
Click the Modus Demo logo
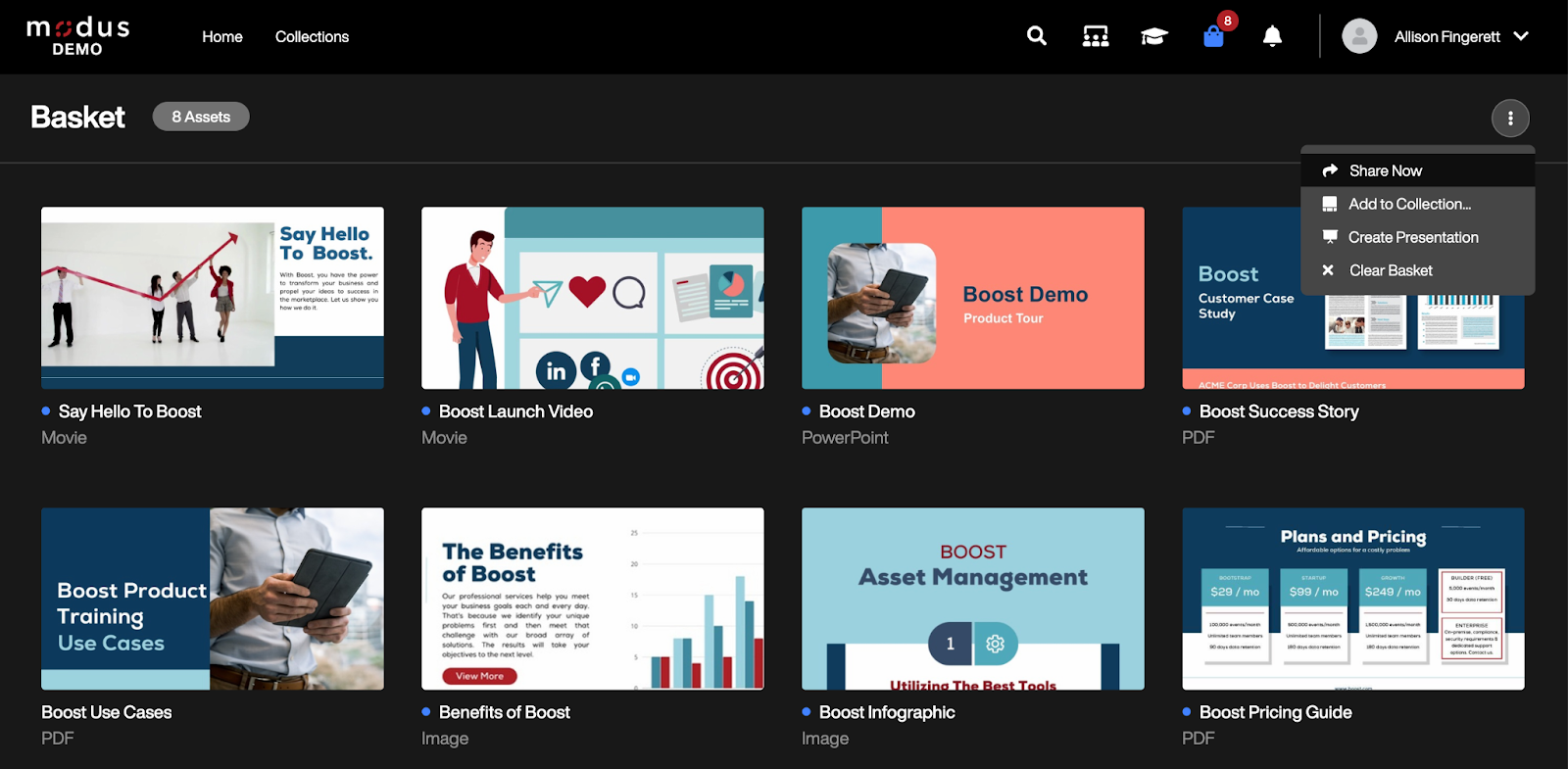tap(77, 36)
